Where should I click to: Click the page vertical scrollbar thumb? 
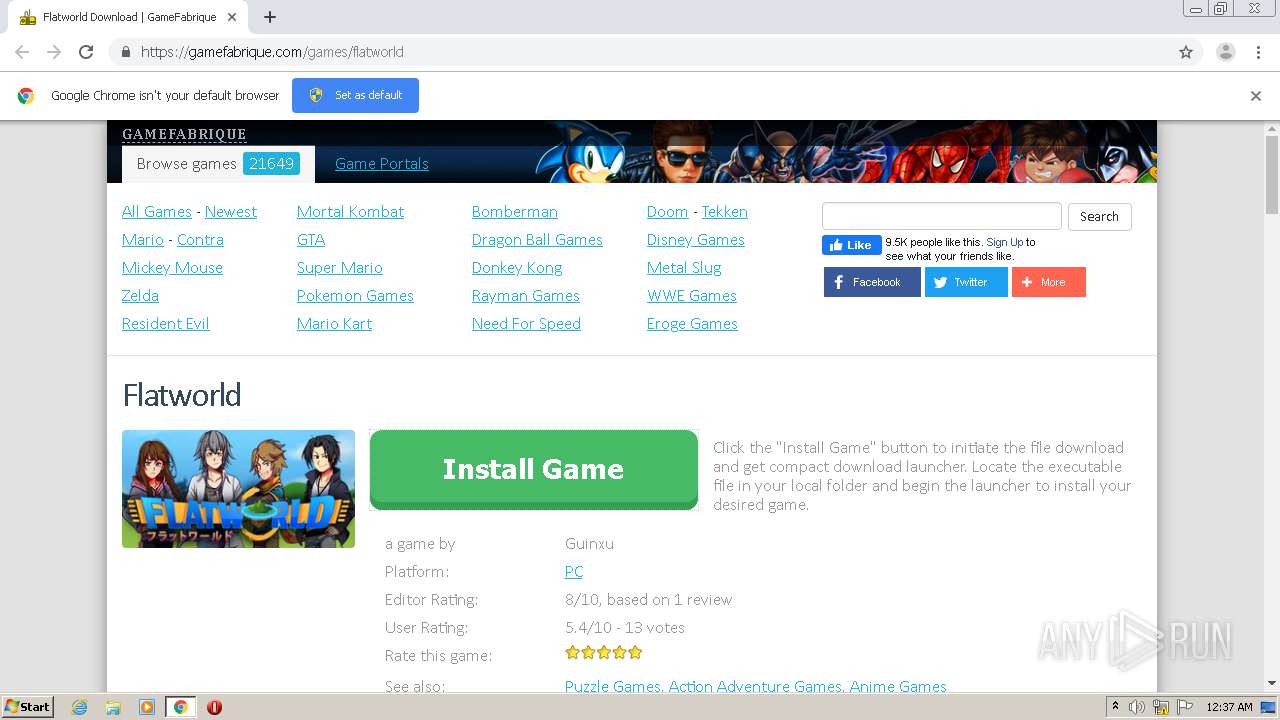[x=1271, y=175]
